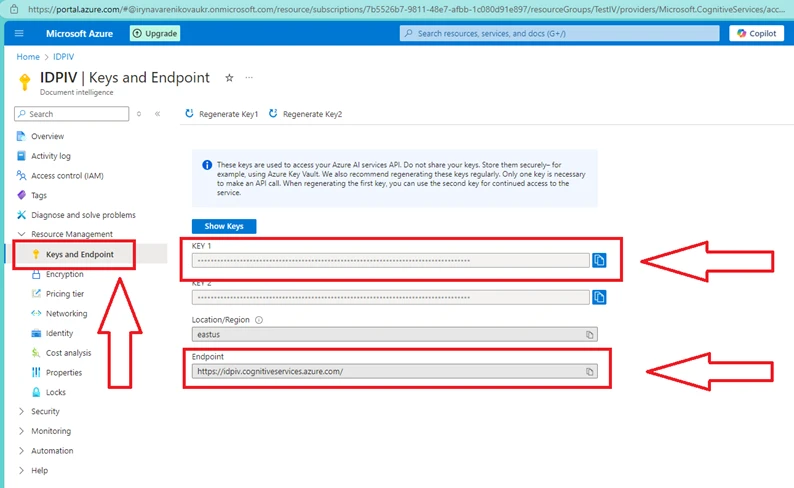
Task: Open the more options ellipsis
Action: click(249, 77)
